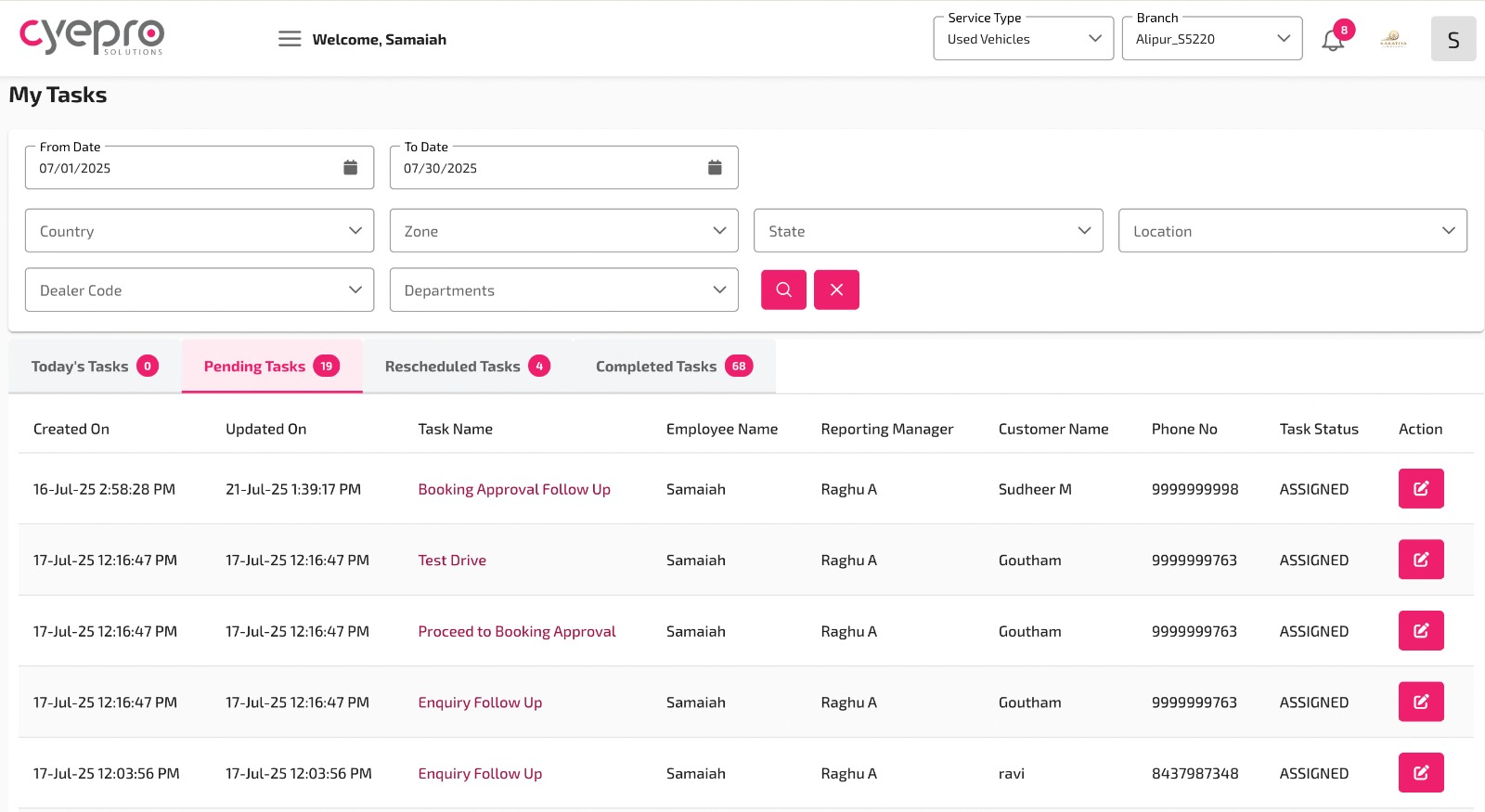Click the To Date calendar icon
The width and height of the screenshot is (1485, 812).
click(715, 168)
